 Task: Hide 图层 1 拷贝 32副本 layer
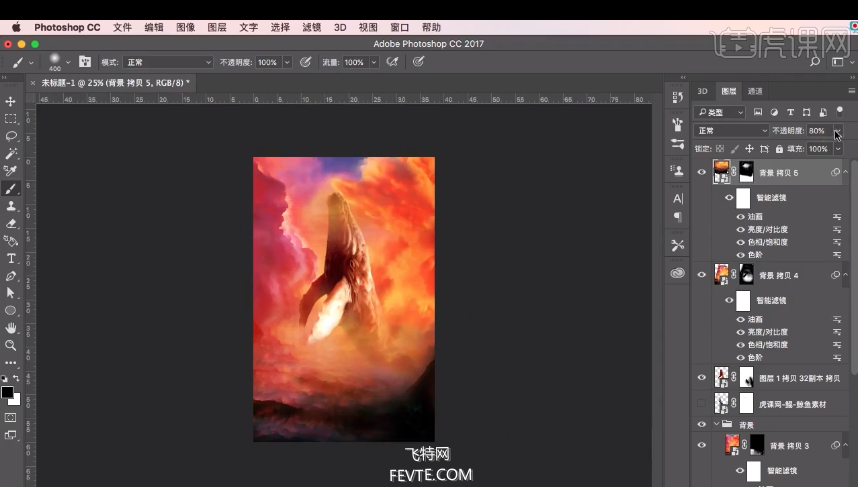point(702,378)
